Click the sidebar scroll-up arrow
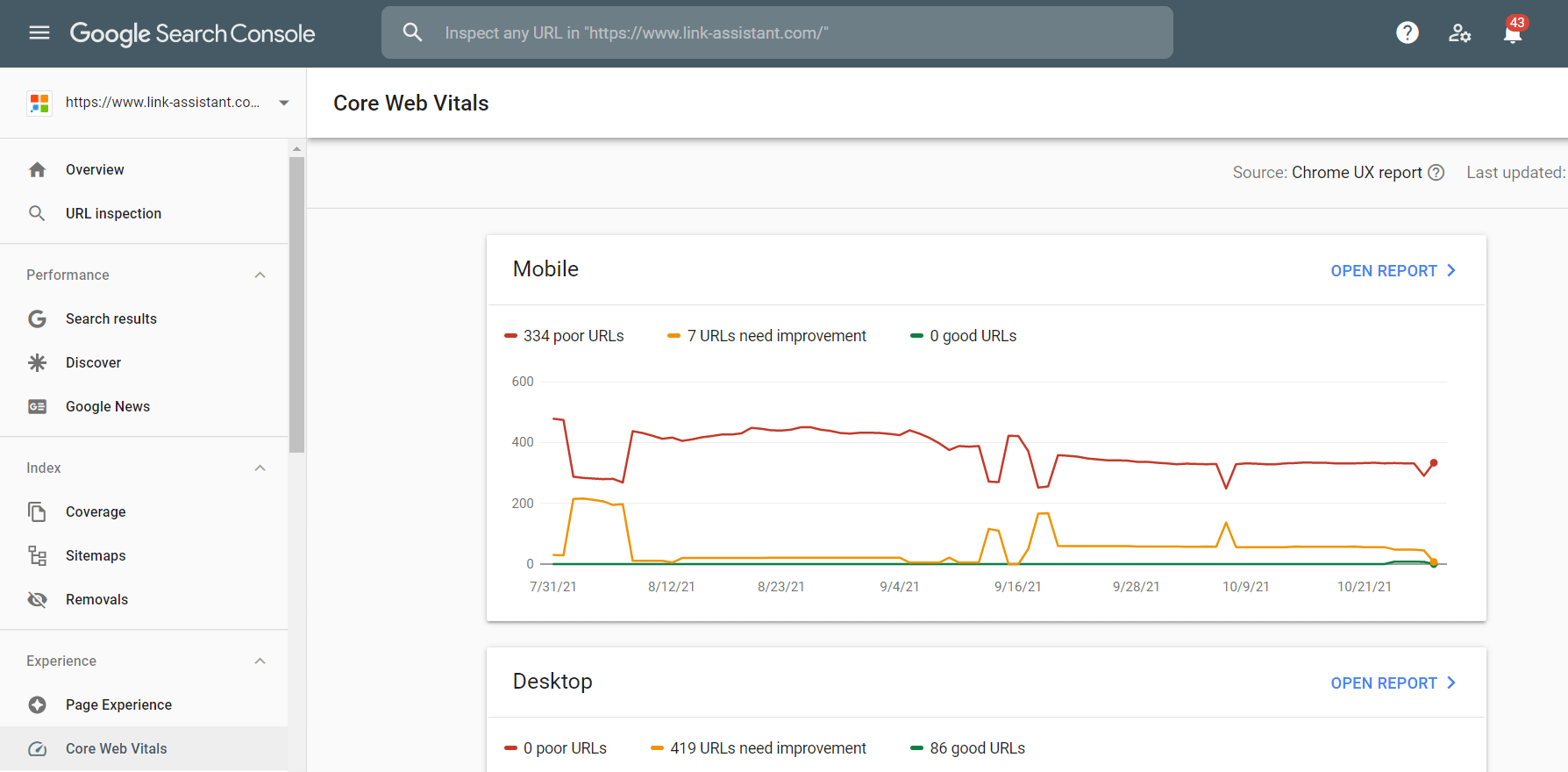Viewport: 1568px width, 772px height. point(296,148)
